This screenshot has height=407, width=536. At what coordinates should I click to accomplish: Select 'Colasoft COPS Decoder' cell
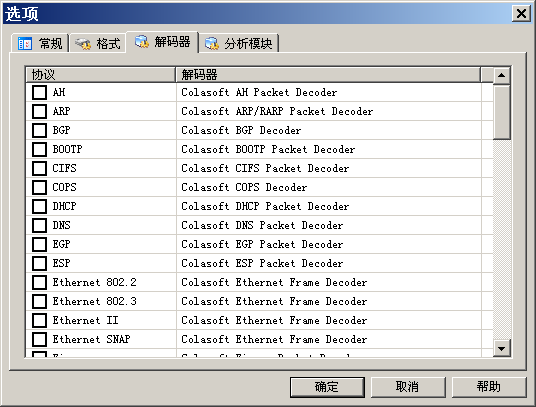(x=329, y=187)
